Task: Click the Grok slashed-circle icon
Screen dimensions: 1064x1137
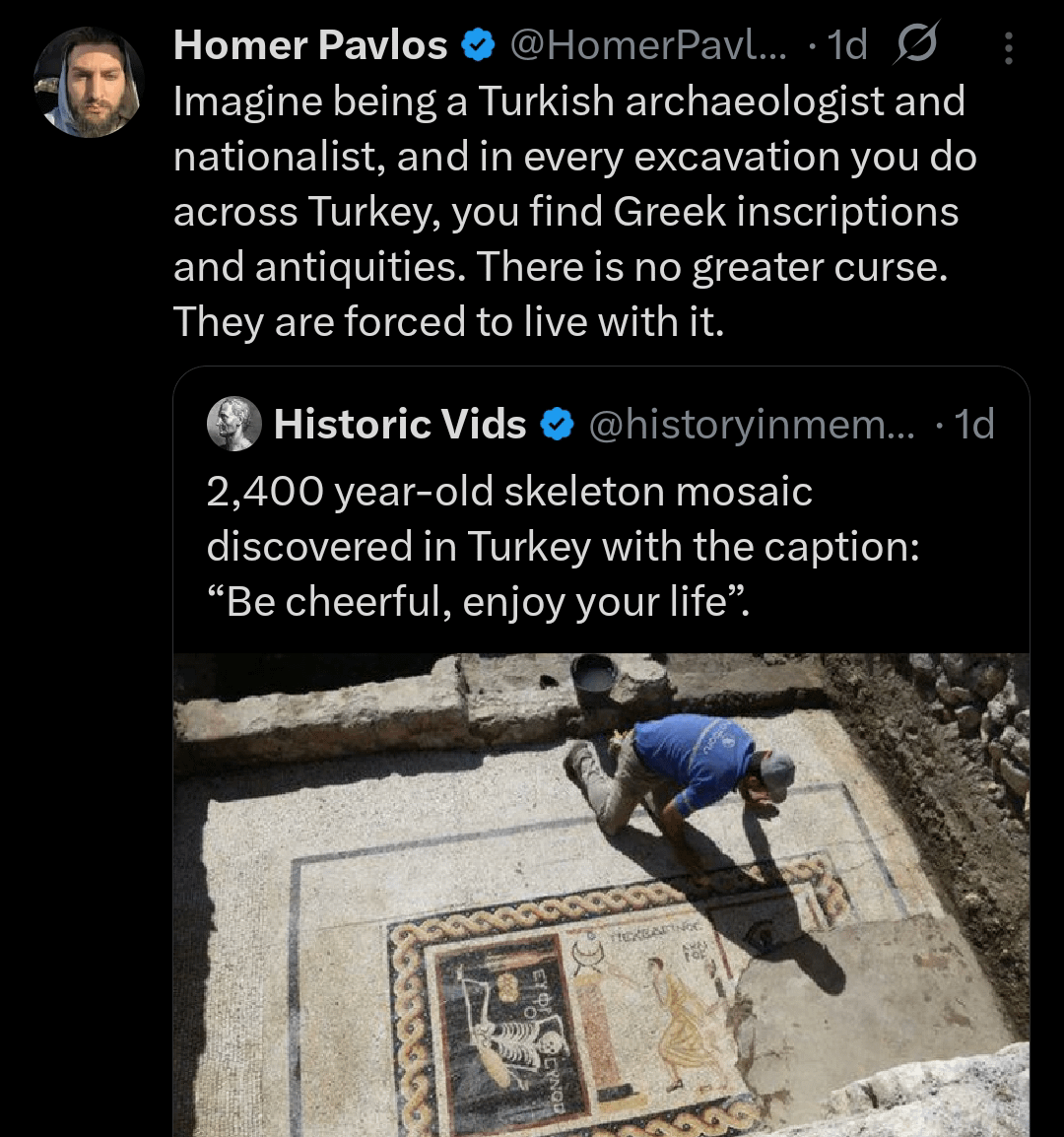Action: tap(916, 43)
